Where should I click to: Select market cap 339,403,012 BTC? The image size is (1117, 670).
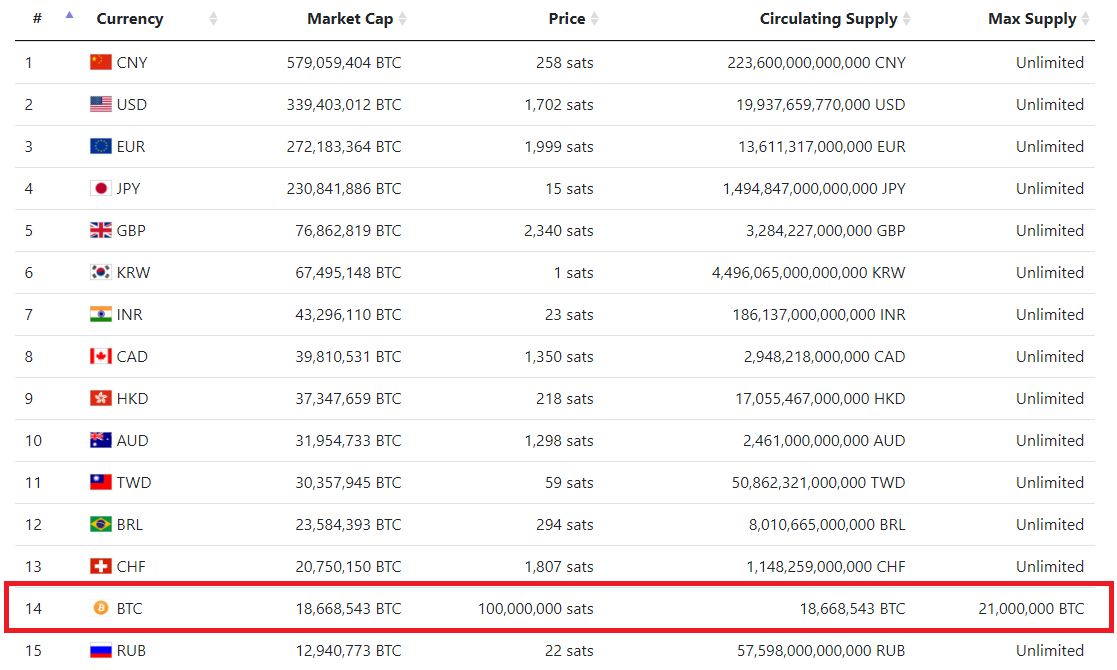[344, 105]
